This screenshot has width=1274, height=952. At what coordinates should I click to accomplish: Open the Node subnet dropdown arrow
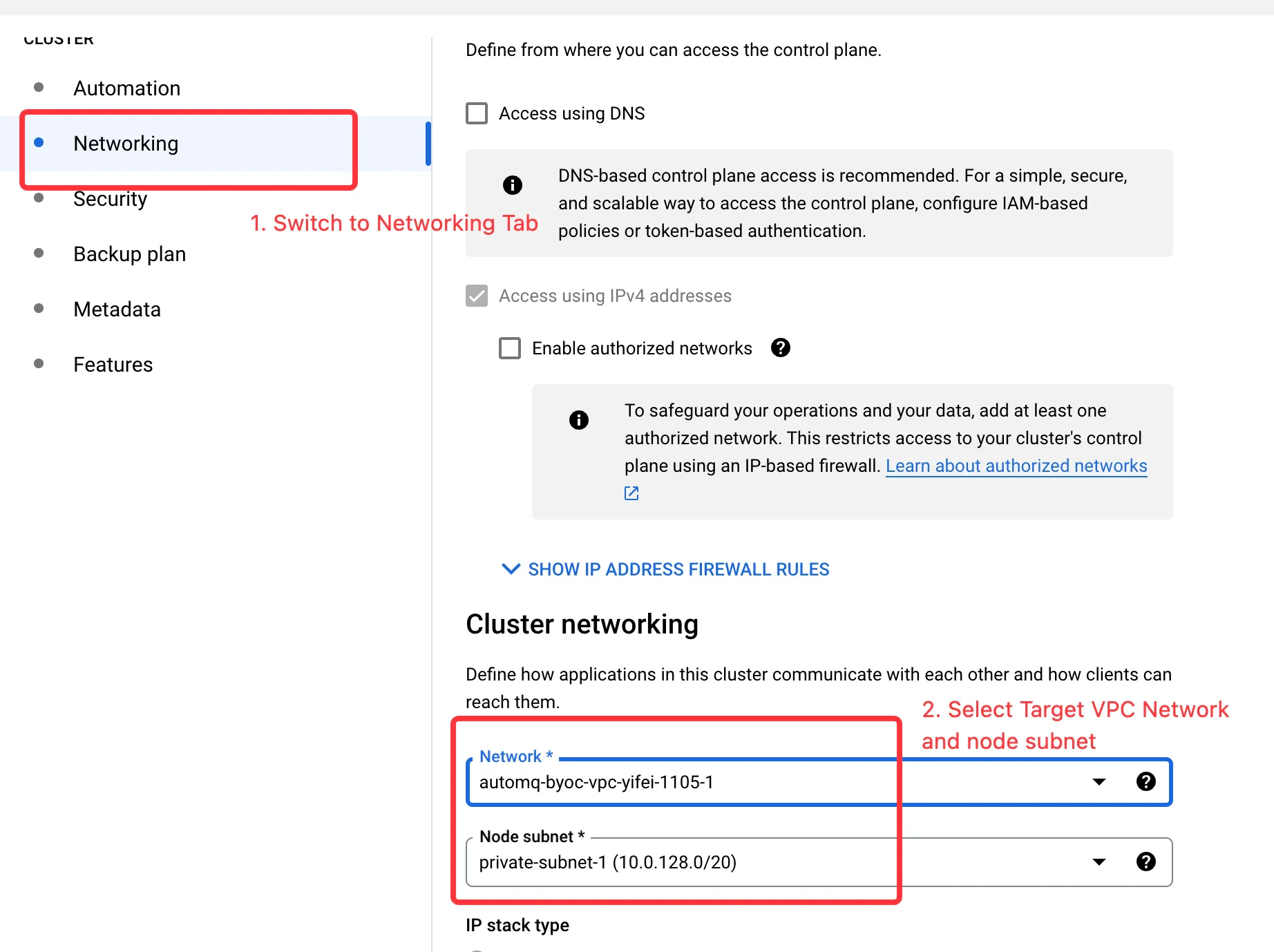pos(1099,862)
